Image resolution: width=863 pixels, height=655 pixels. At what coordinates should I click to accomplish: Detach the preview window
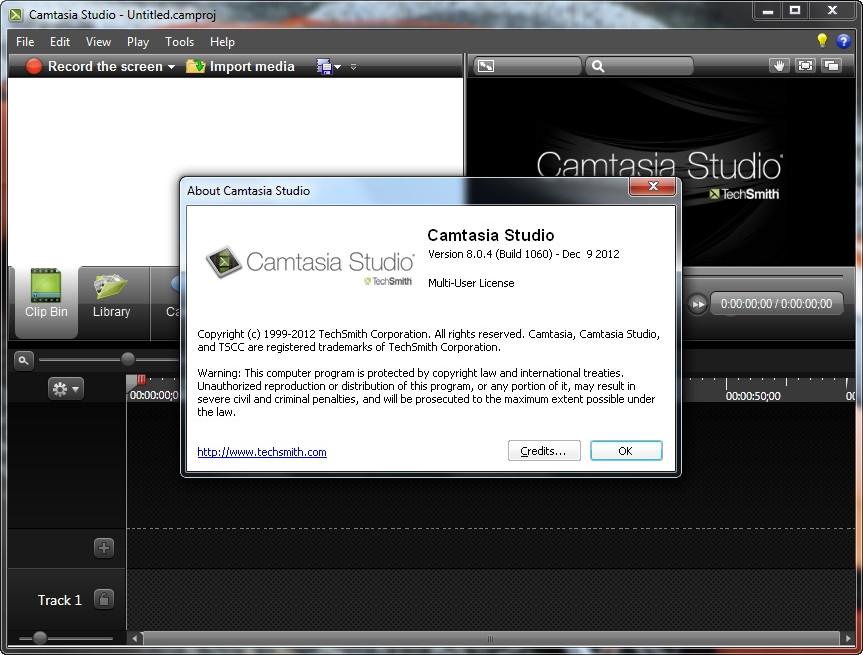830,66
